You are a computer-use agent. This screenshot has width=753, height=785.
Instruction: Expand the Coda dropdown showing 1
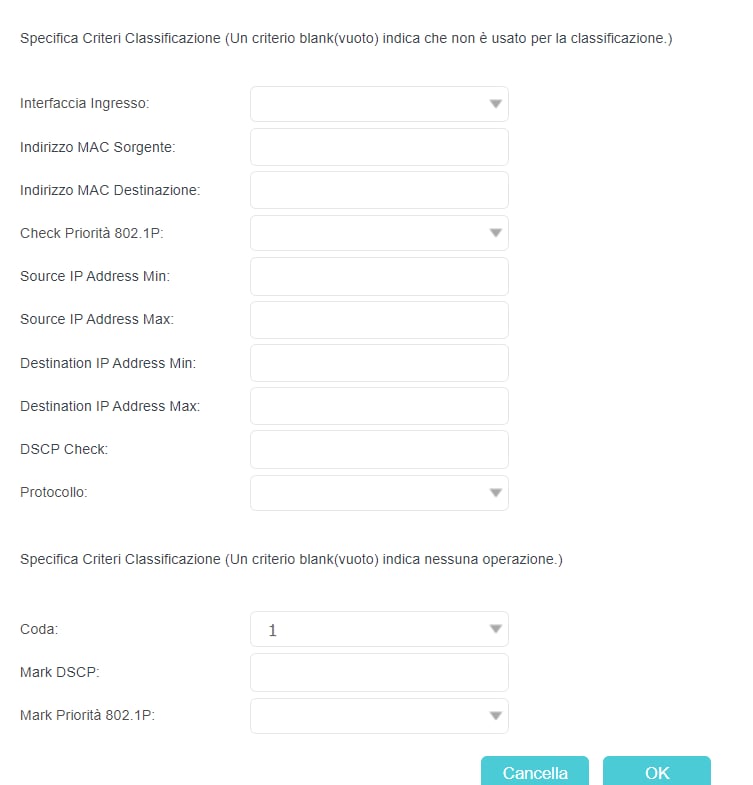coord(378,629)
